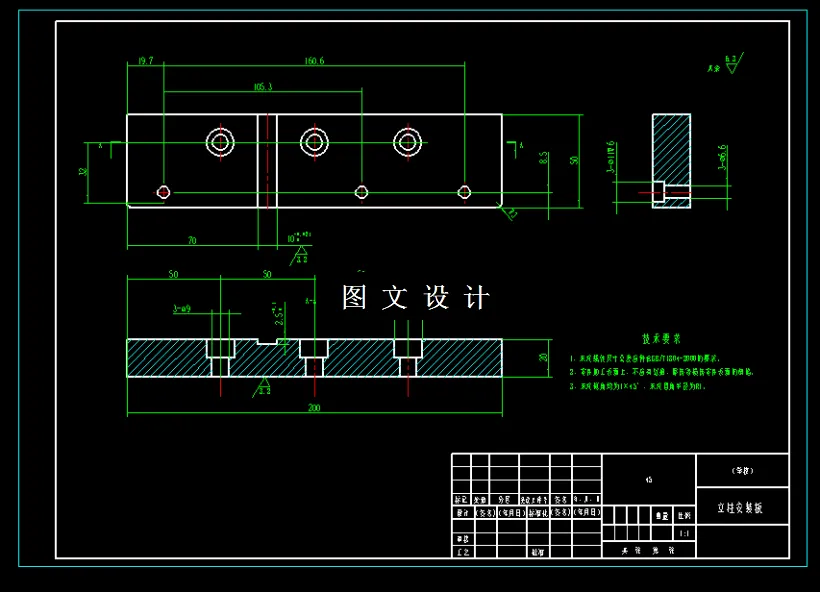Click the 比例 cell in title block
820x592 pixels.
pos(684,516)
